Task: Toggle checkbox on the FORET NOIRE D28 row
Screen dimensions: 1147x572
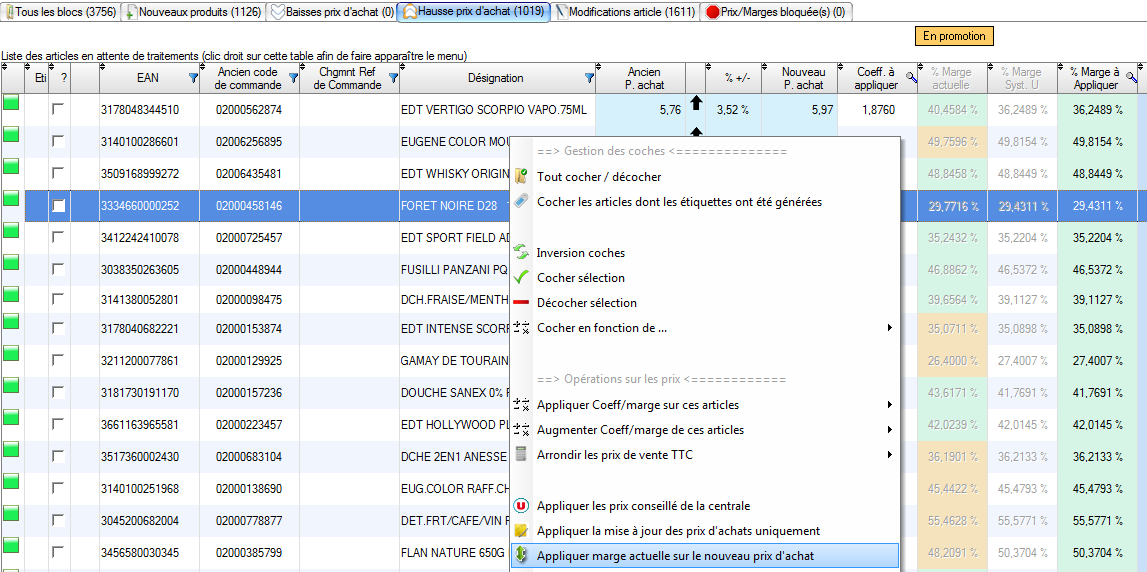Action: [59, 206]
